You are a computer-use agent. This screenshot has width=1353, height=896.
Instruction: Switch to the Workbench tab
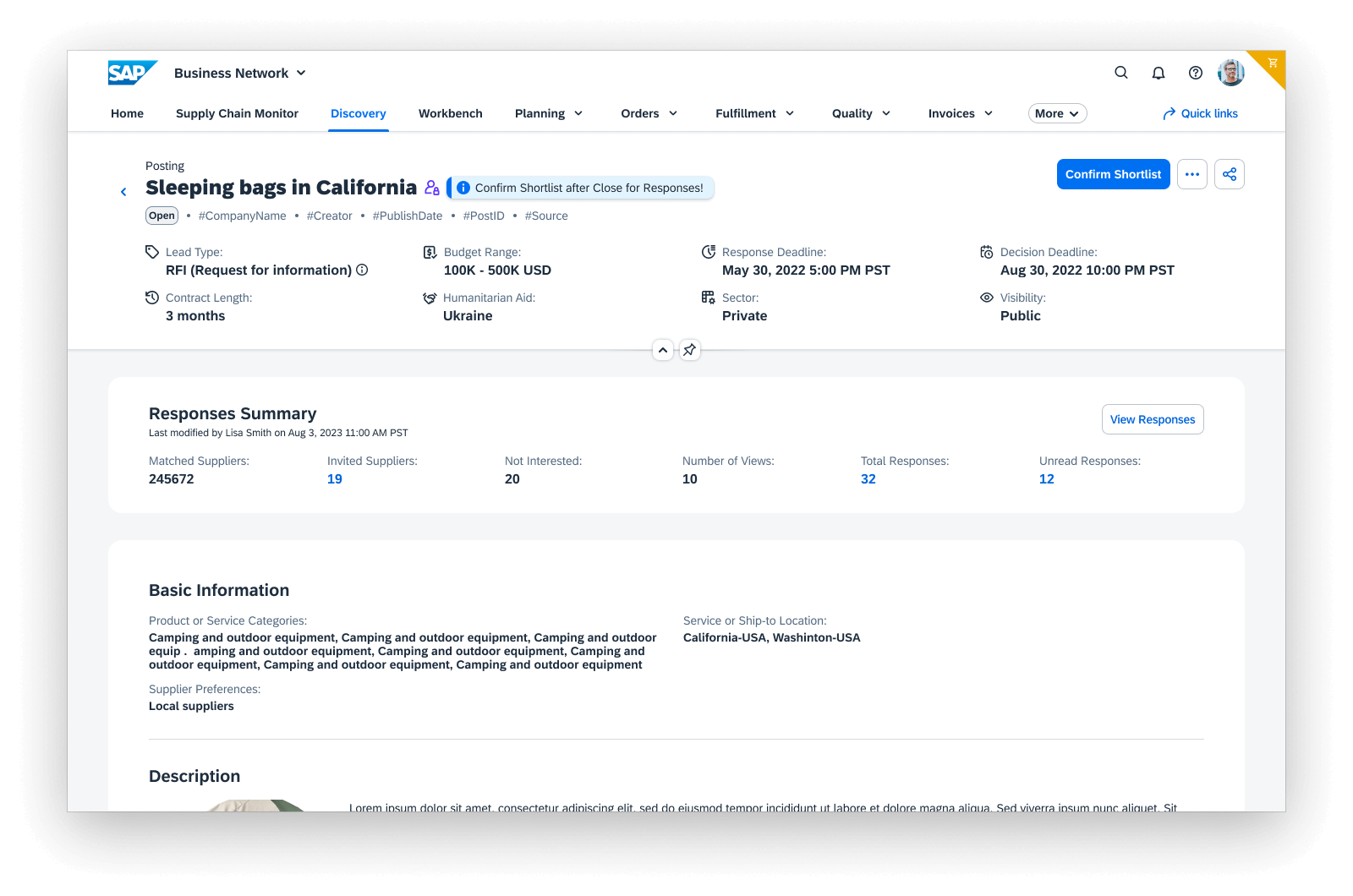(x=451, y=113)
